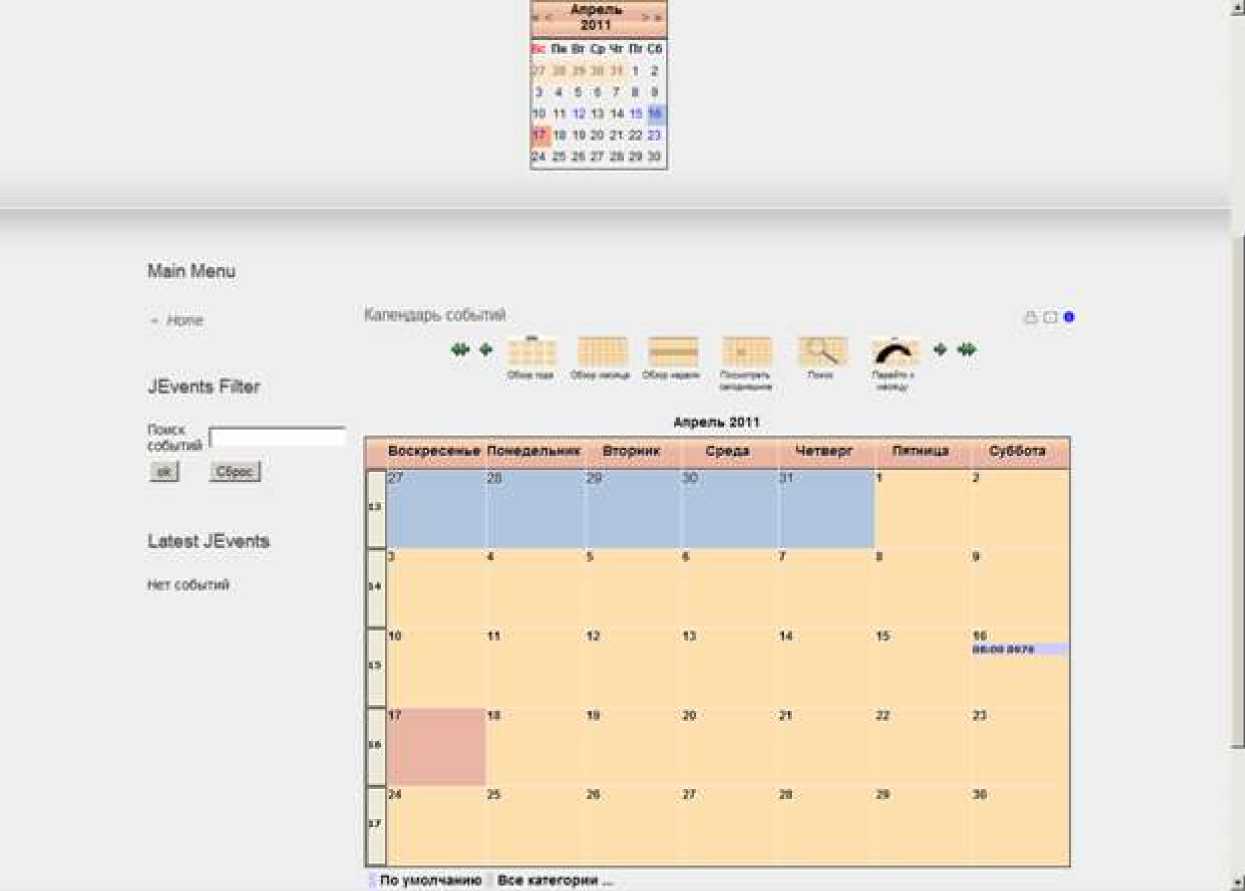The height and width of the screenshot is (891, 1245).
Task: Click the ok filter button
Action: point(164,471)
